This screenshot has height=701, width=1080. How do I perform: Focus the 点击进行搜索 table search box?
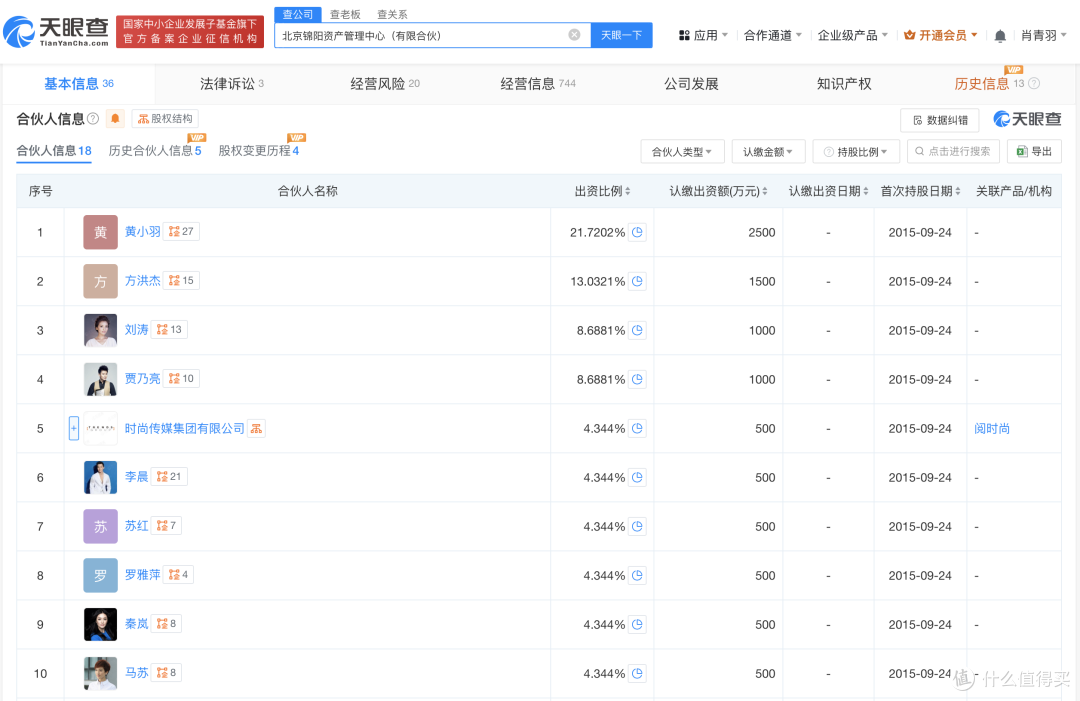point(953,151)
